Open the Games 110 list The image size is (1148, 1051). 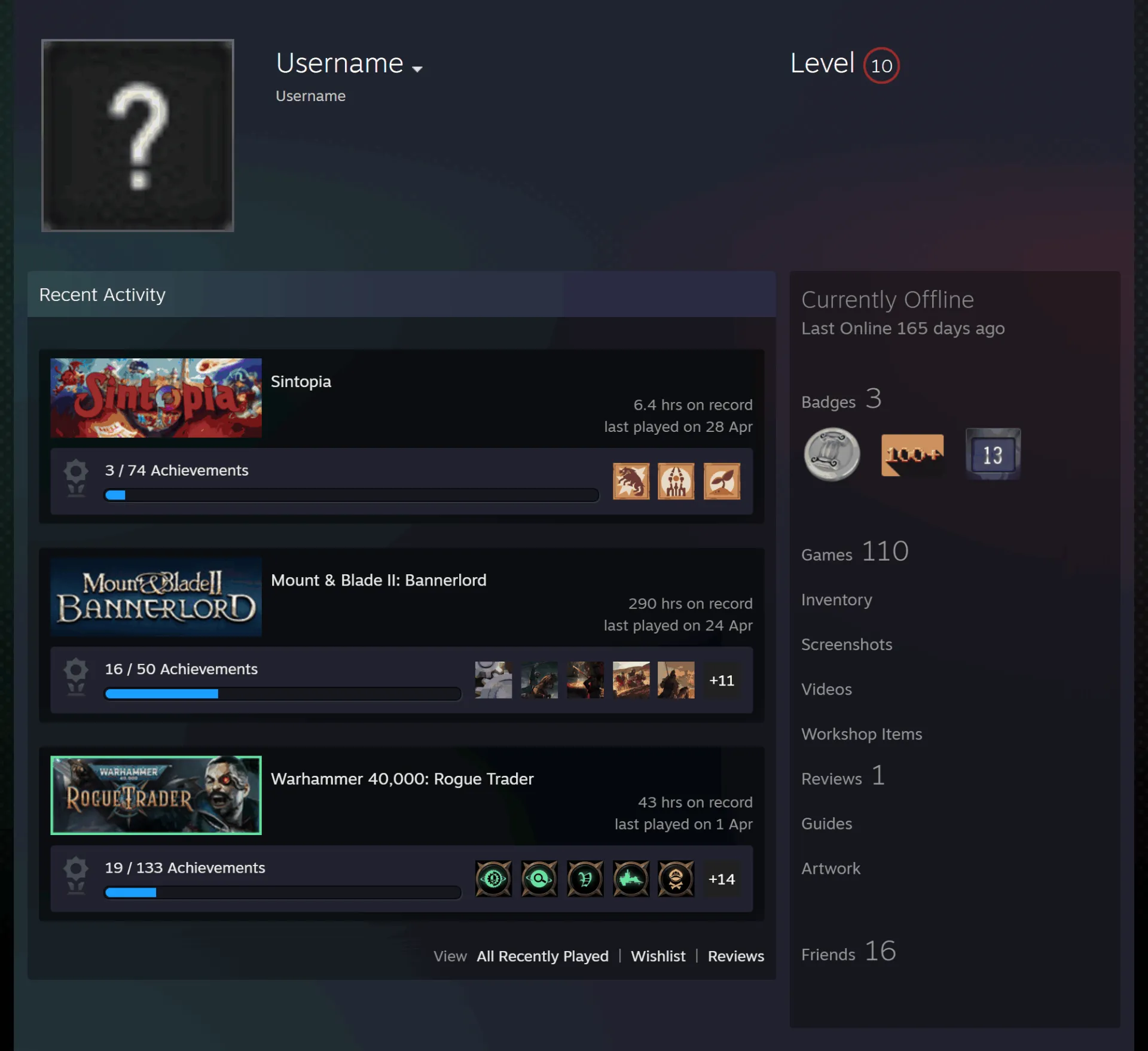(x=855, y=552)
